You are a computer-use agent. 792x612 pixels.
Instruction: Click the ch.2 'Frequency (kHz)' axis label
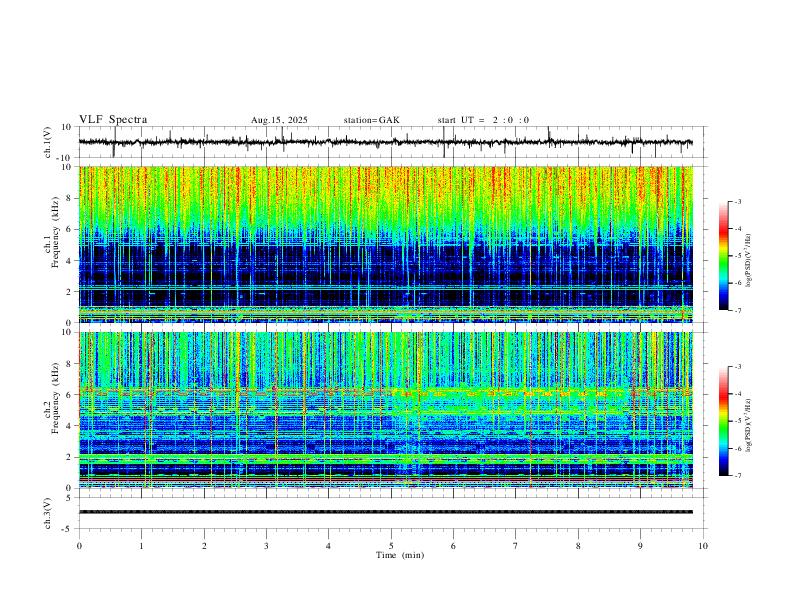click(x=55, y=398)
